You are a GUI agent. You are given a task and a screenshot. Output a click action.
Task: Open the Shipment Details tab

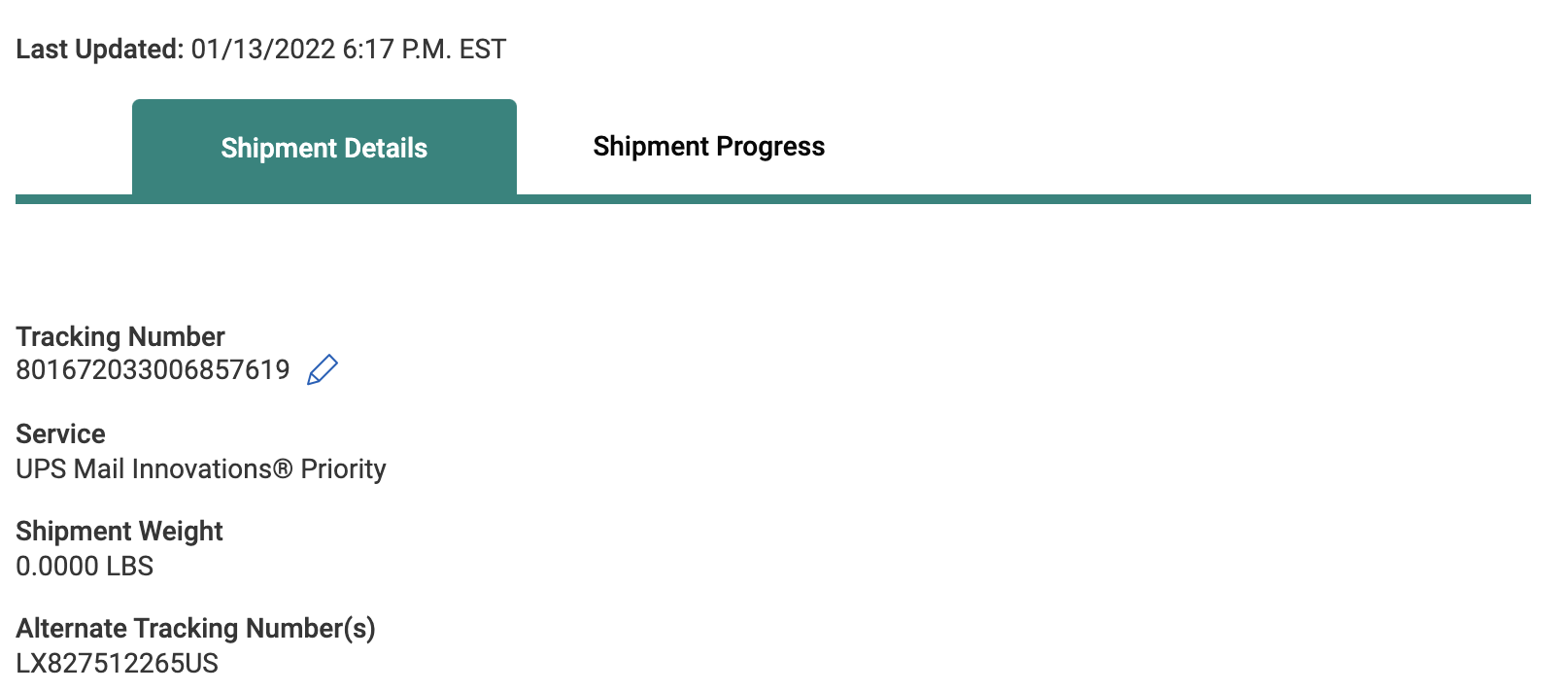coord(324,148)
